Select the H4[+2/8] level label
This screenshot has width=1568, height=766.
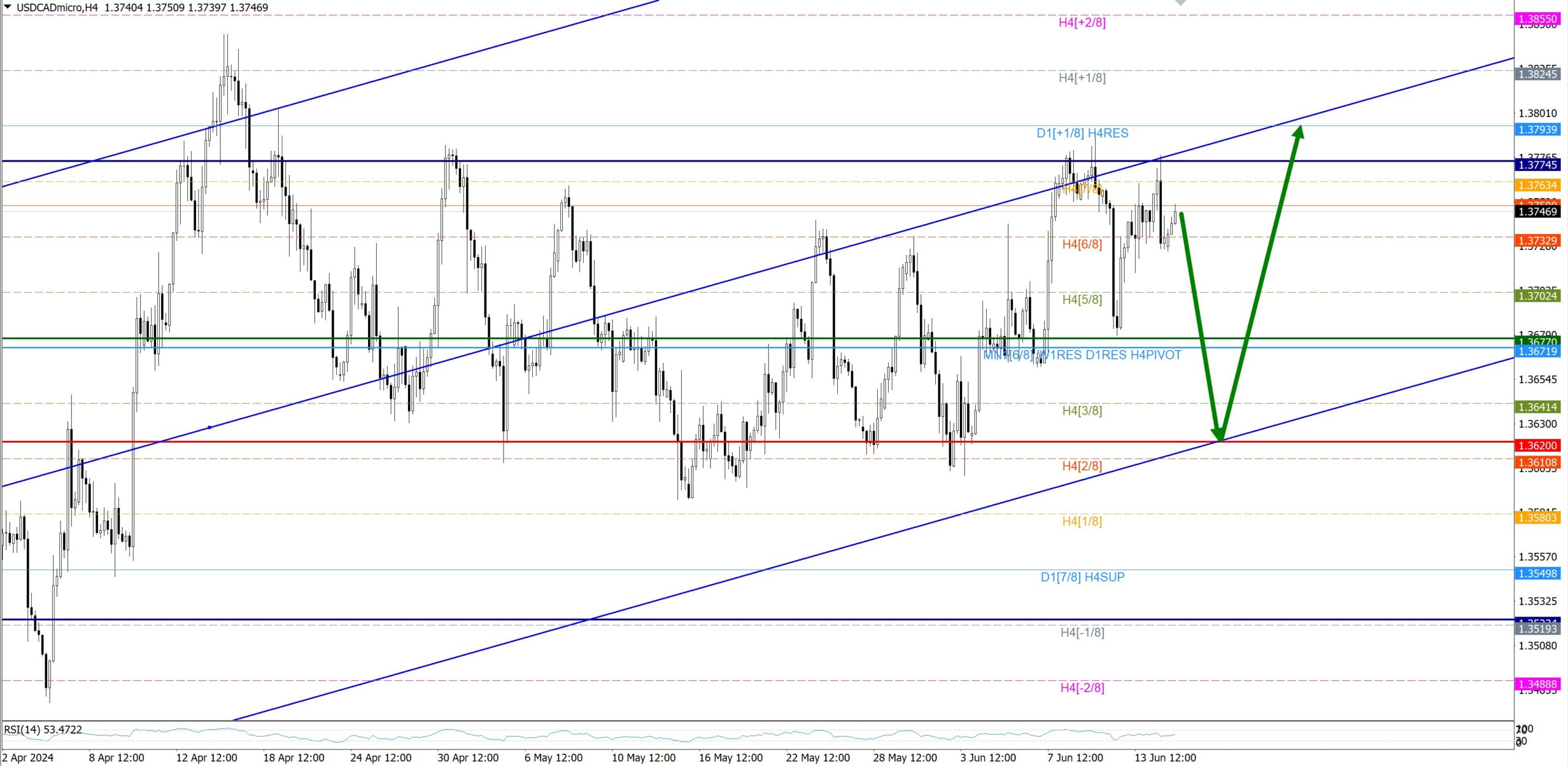(x=1082, y=23)
